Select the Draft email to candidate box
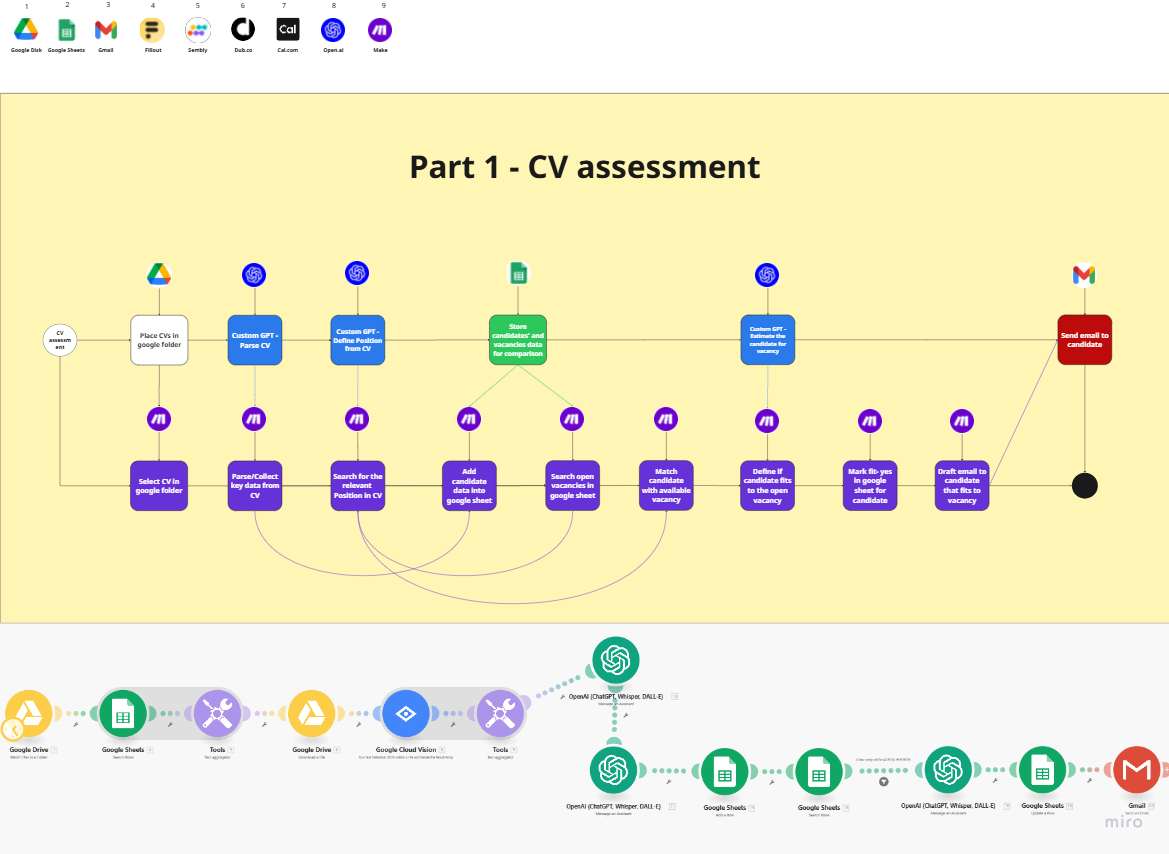This screenshot has height=854, width=1169. pos(962,485)
